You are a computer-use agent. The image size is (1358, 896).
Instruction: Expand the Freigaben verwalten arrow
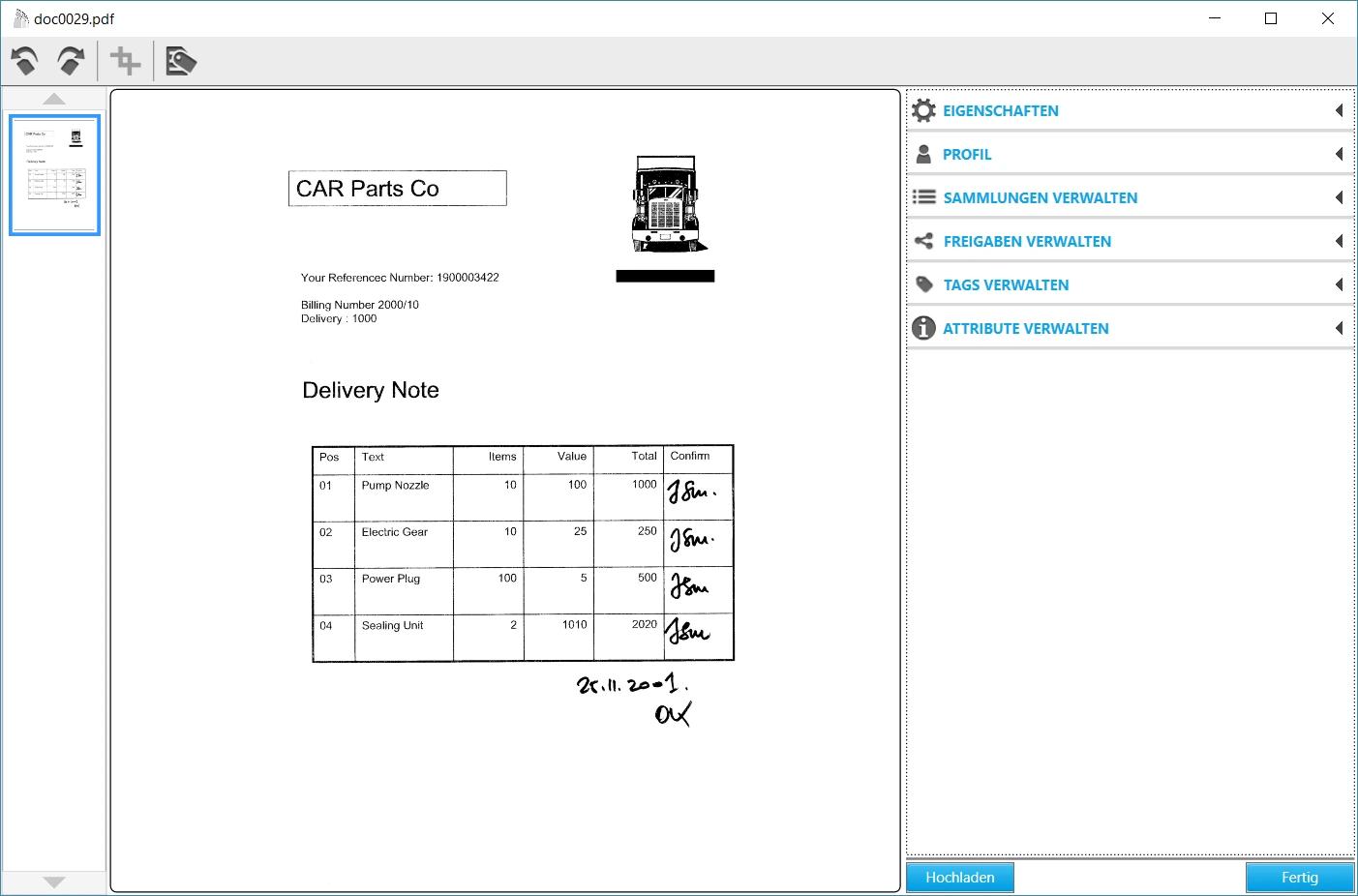point(1339,241)
